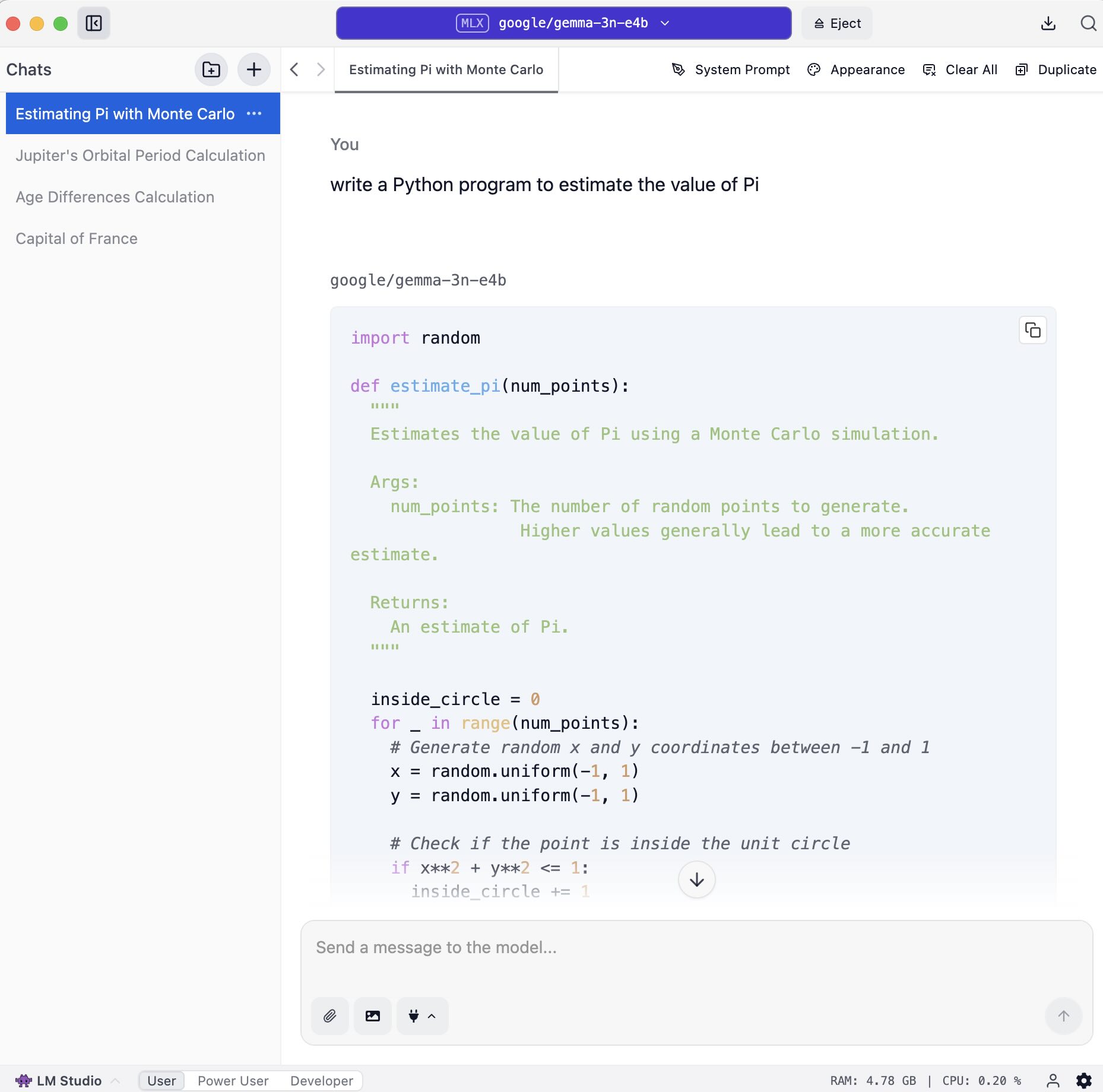Attach a file with the paperclip icon
The image size is (1103, 1092).
(x=329, y=1016)
